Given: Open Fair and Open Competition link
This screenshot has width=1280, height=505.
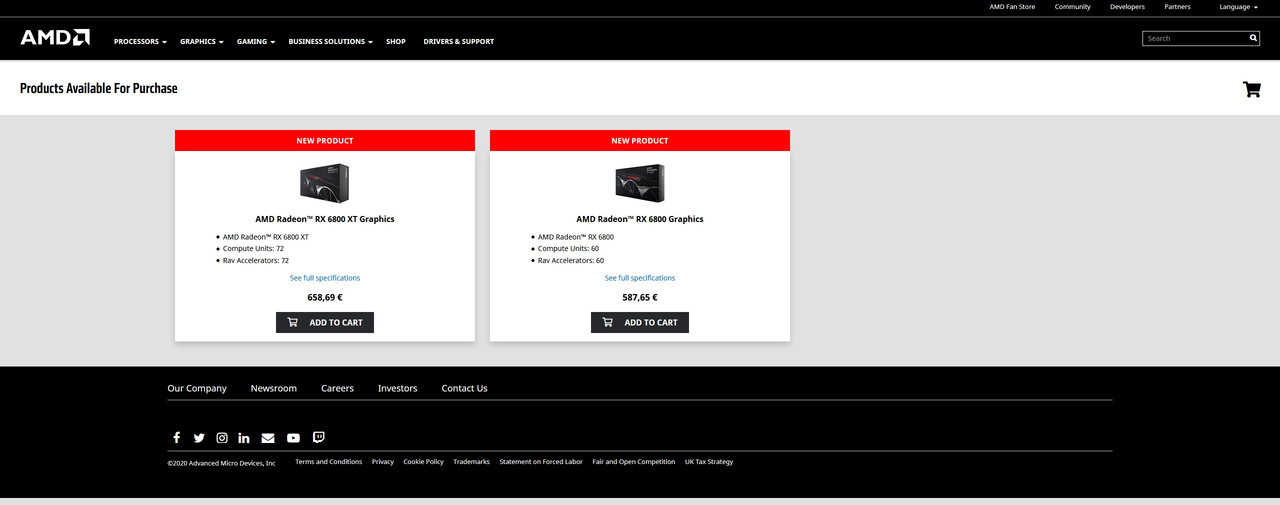Looking at the screenshot, I should click(x=634, y=462).
